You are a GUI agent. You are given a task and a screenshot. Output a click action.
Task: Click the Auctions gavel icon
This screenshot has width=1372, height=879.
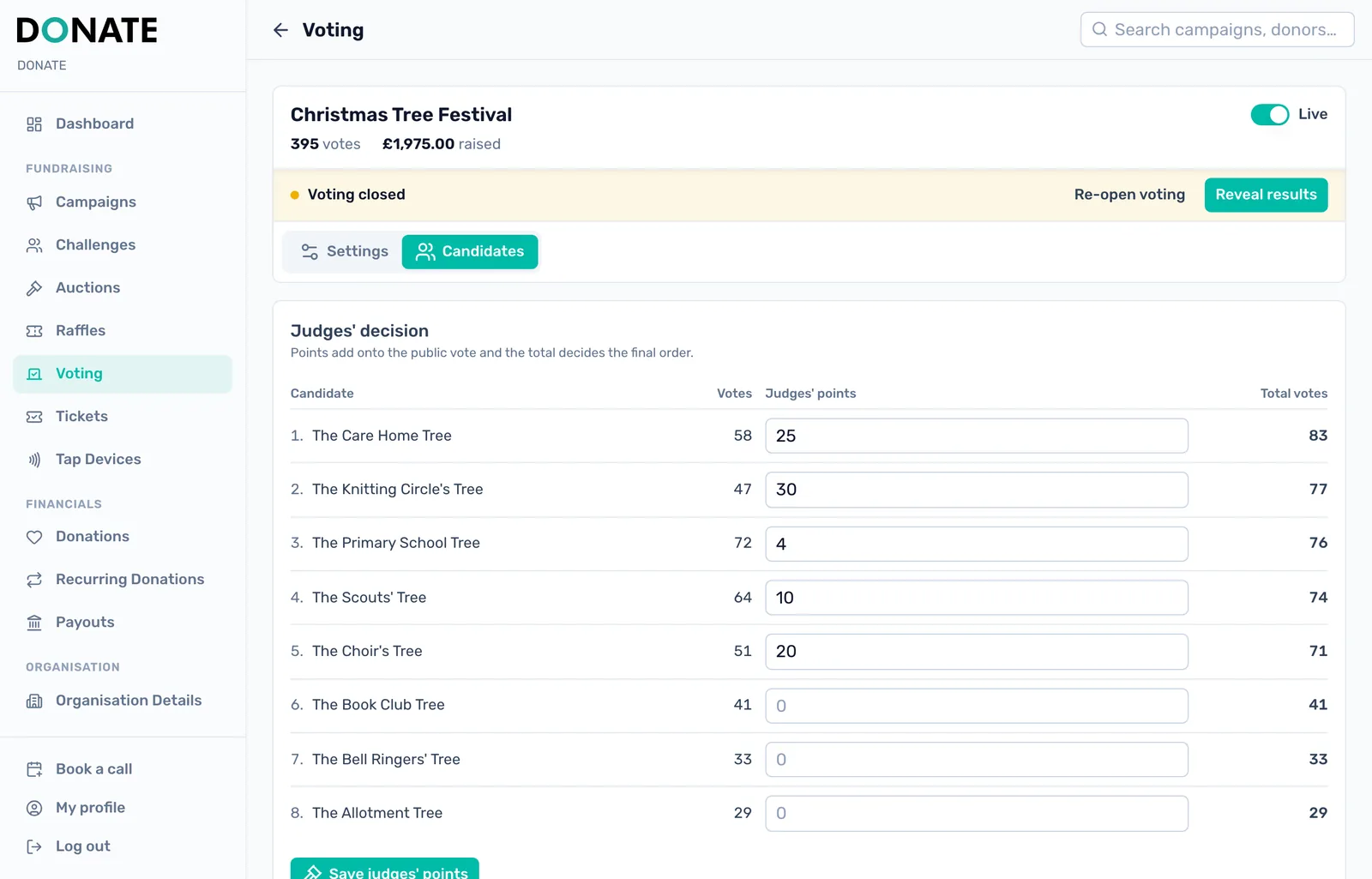pyautogui.click(x=34, y=288)
